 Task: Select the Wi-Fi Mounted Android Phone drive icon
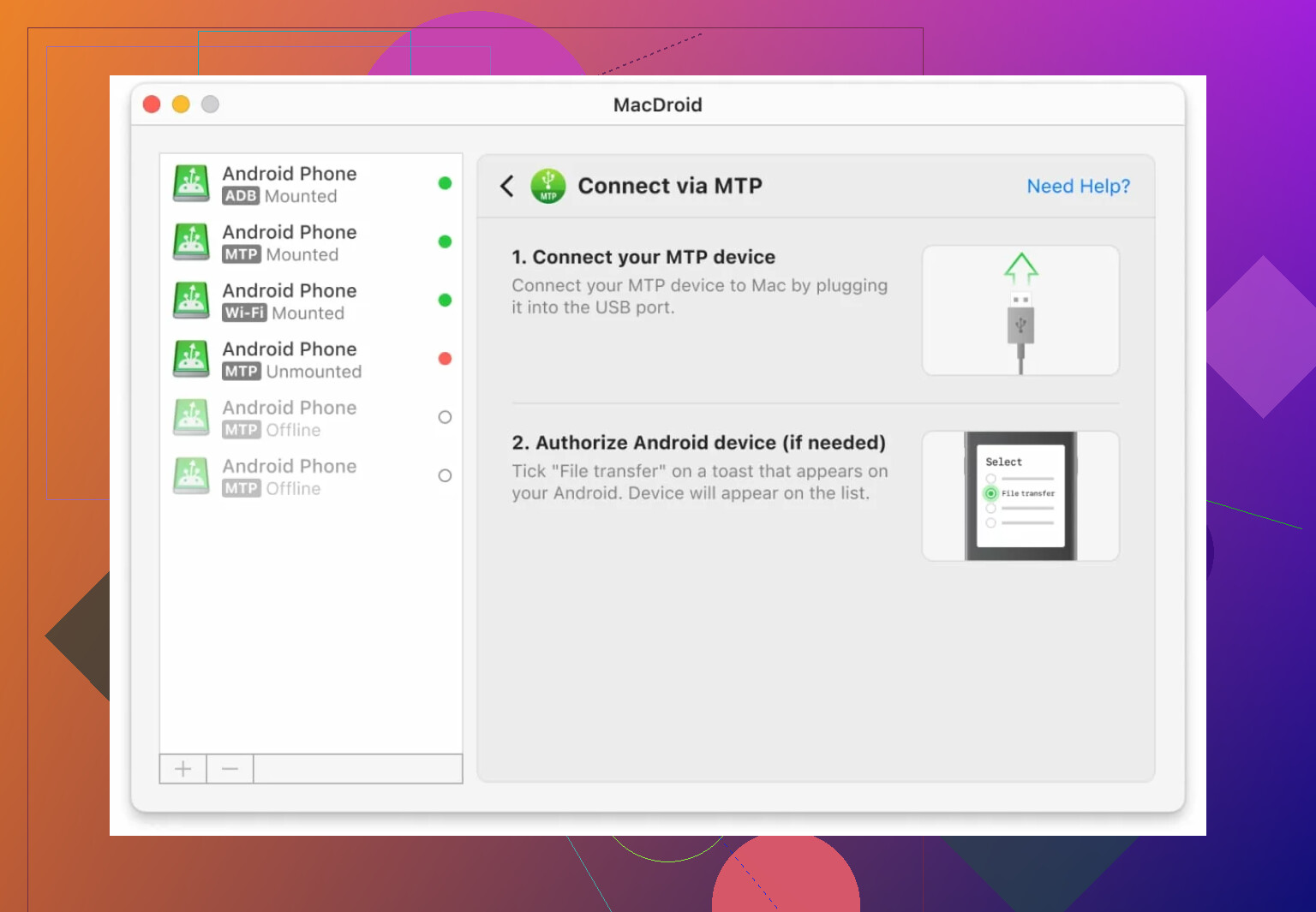[x=191, y=300]
